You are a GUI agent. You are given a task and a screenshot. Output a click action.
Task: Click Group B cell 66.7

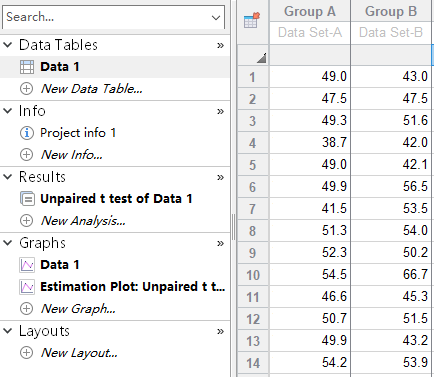(x=391, y=275)
